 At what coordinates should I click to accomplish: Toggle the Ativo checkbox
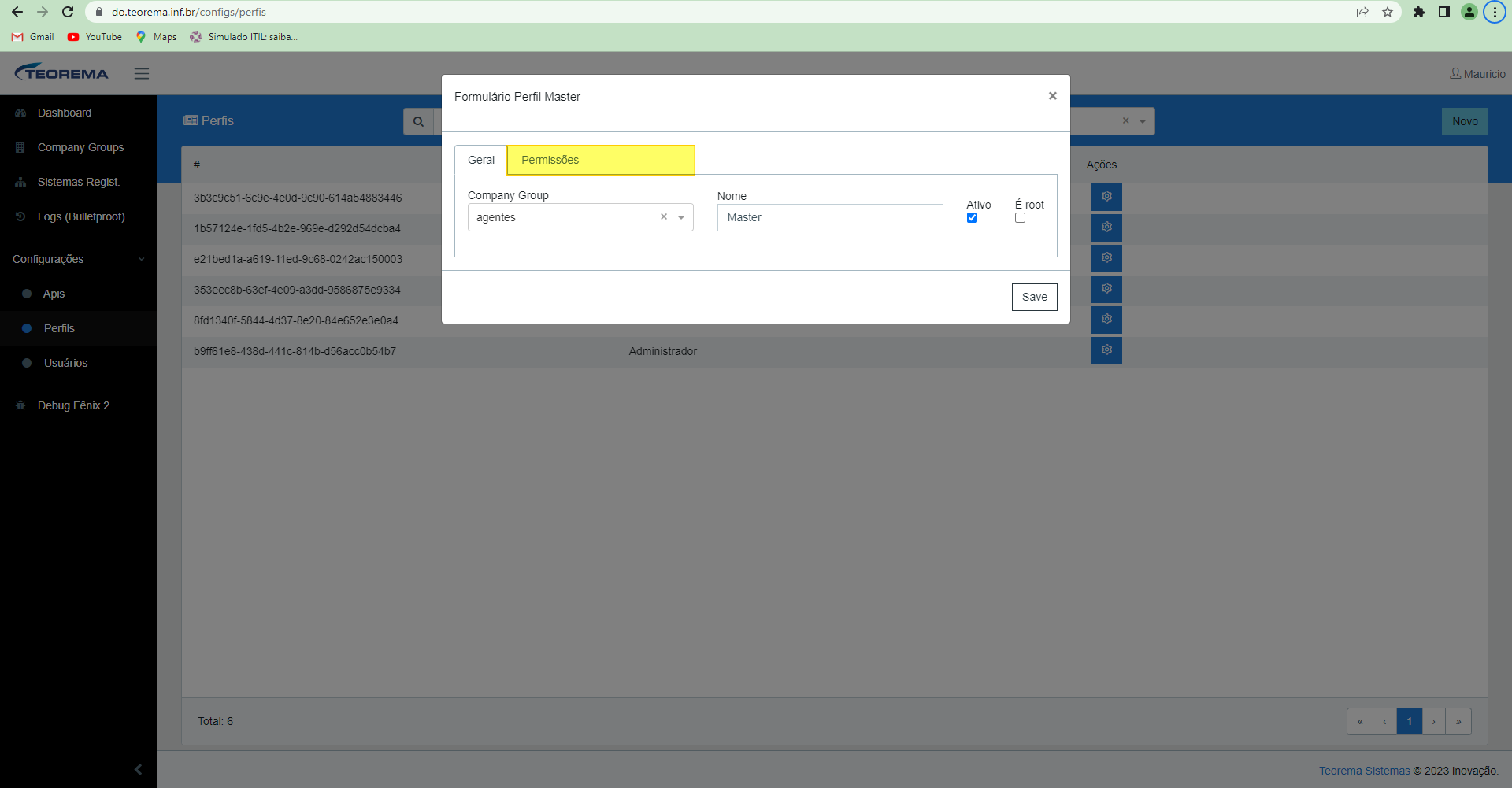[x=972, y=218]
